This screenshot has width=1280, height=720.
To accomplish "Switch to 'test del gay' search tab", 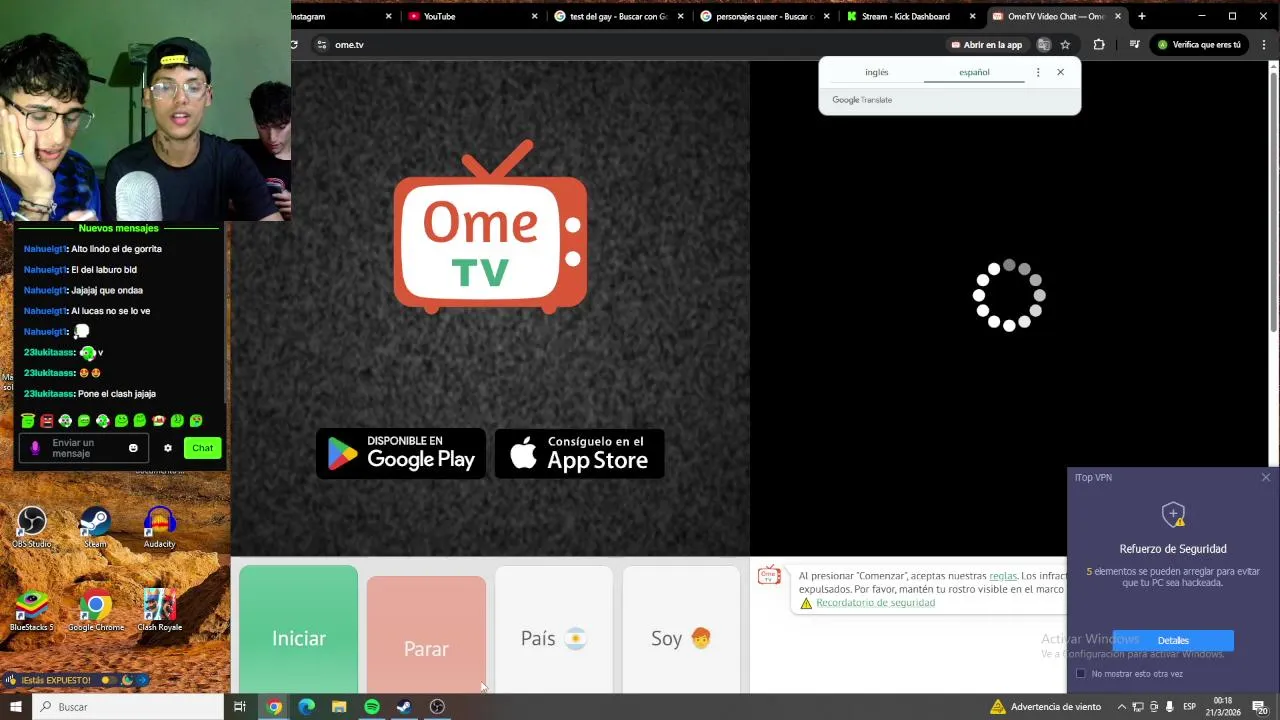I will [x=619, y=16].
